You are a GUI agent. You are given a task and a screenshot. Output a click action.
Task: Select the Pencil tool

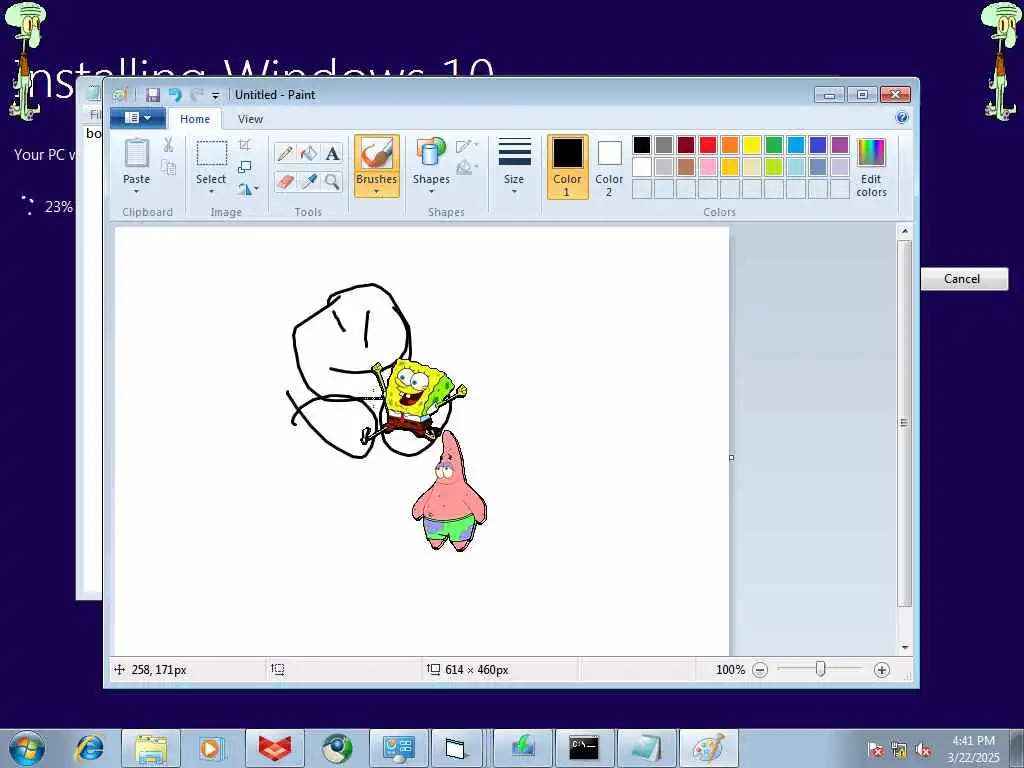point(285,153)
